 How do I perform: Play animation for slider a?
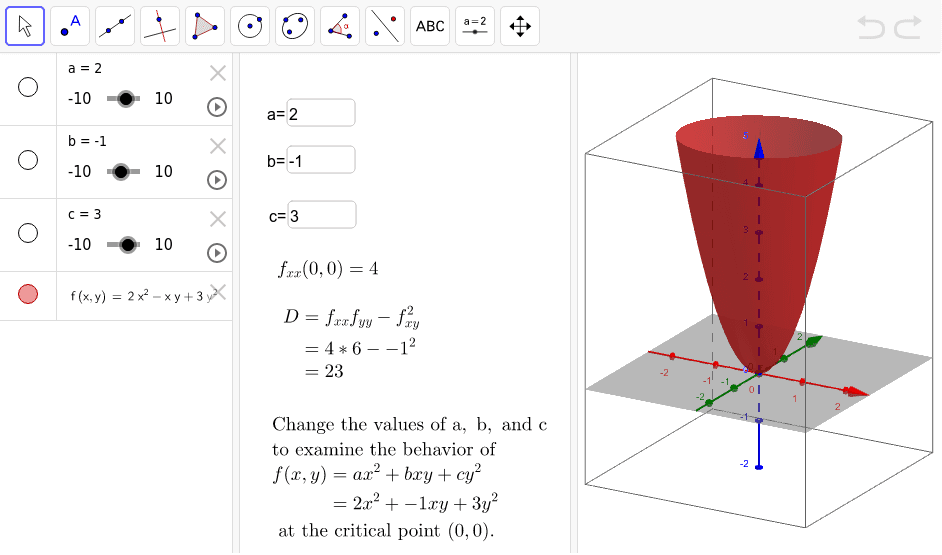[217, 107]
